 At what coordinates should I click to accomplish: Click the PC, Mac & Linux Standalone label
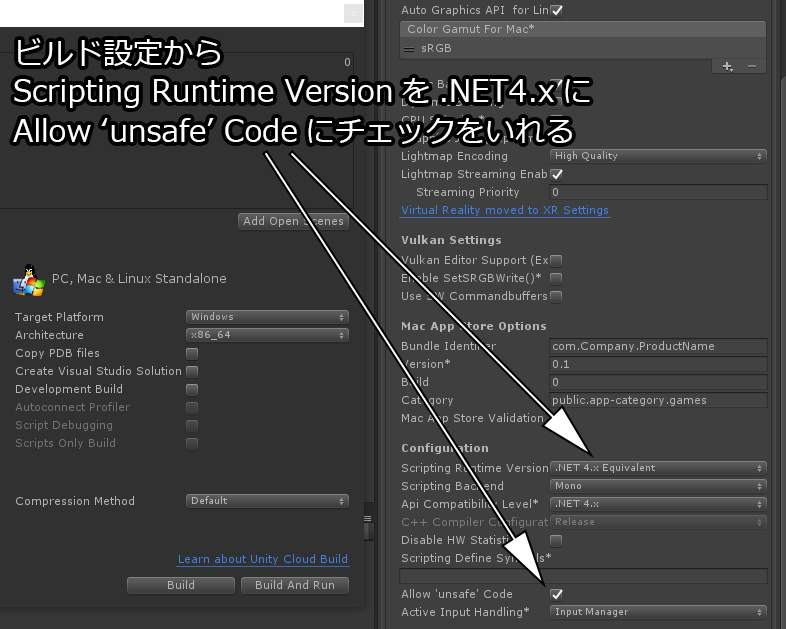[x=139, y=279]
